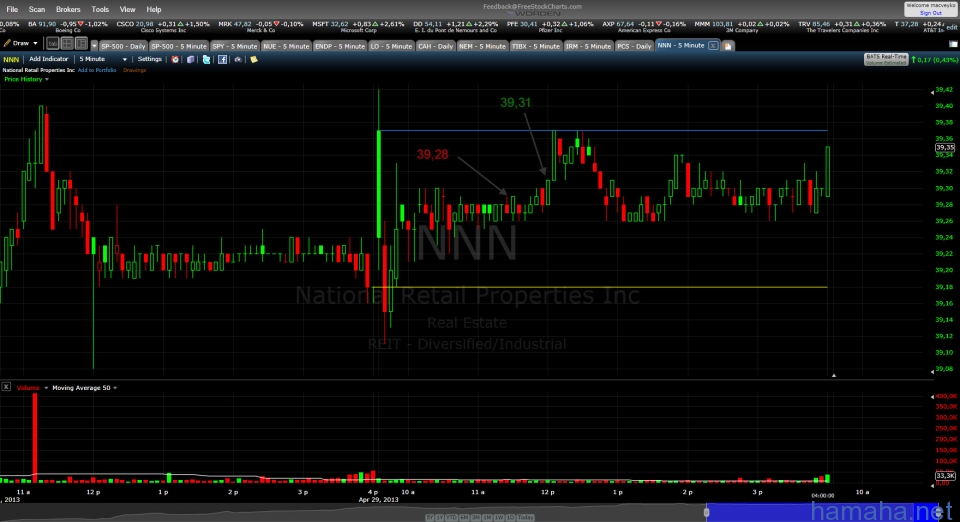Open the Scan menu
The height and width of the screenshot is (522, 960).
tap(37, 9)
